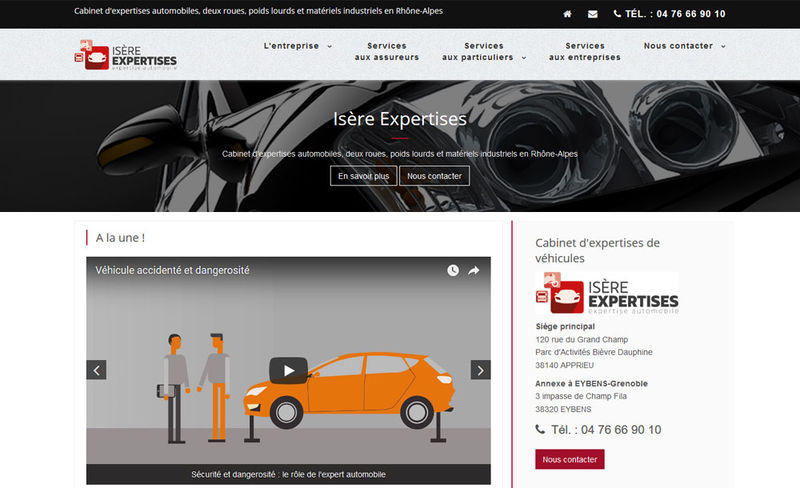Click 3 impasse de Champ Fila
This screenshot has width=800, height=488.
click(x=581, y=396)
